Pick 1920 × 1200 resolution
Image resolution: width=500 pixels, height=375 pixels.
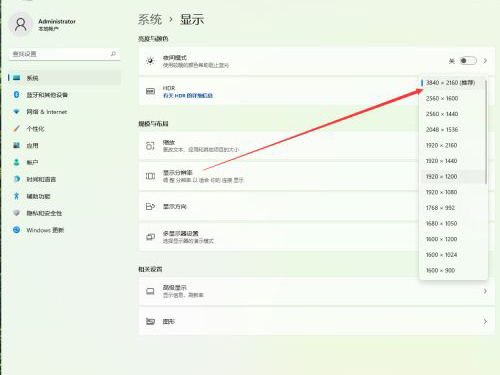(x=452, y=177)
